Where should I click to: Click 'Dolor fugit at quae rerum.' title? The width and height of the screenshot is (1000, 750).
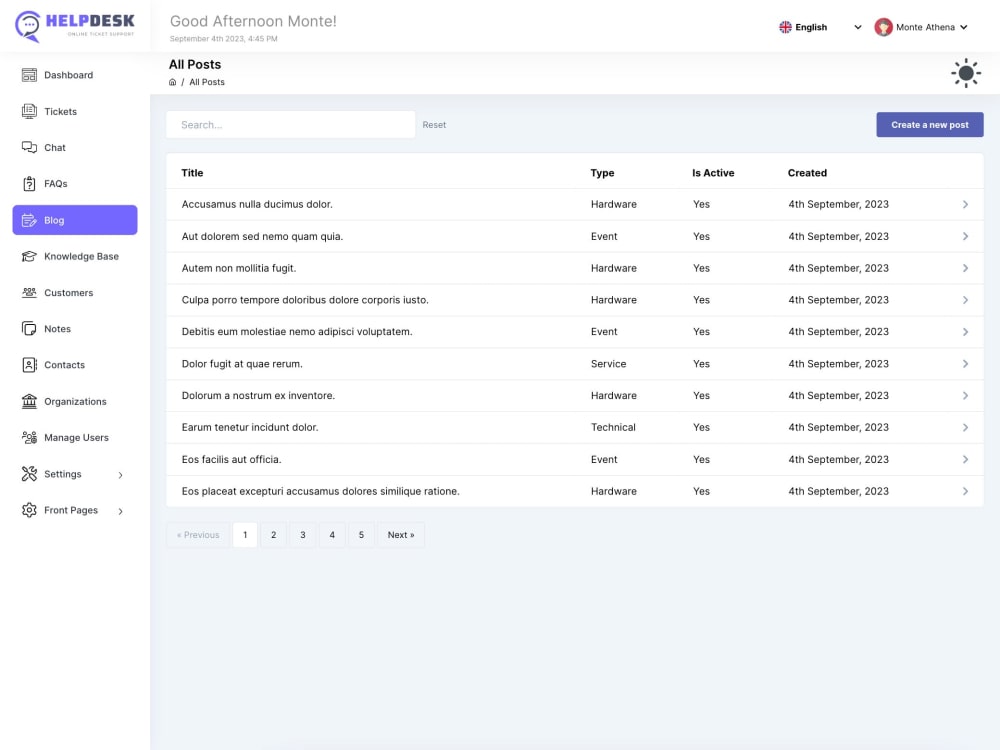point(242,364)
